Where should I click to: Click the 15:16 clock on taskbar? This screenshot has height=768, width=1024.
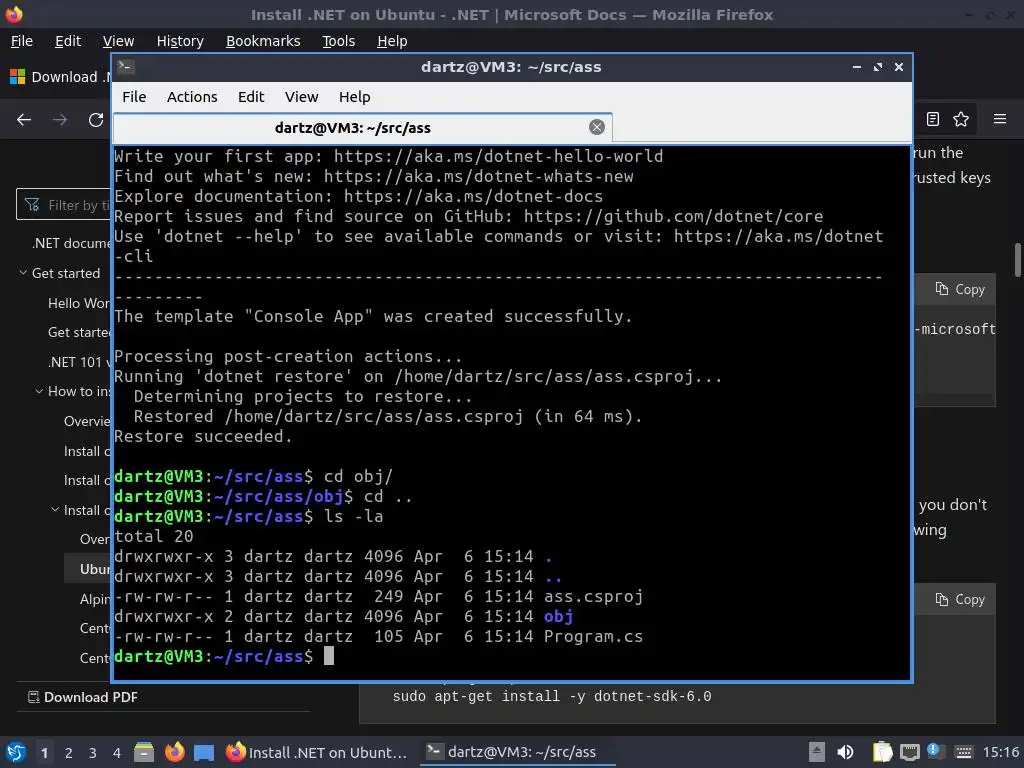click(1000, 752)
